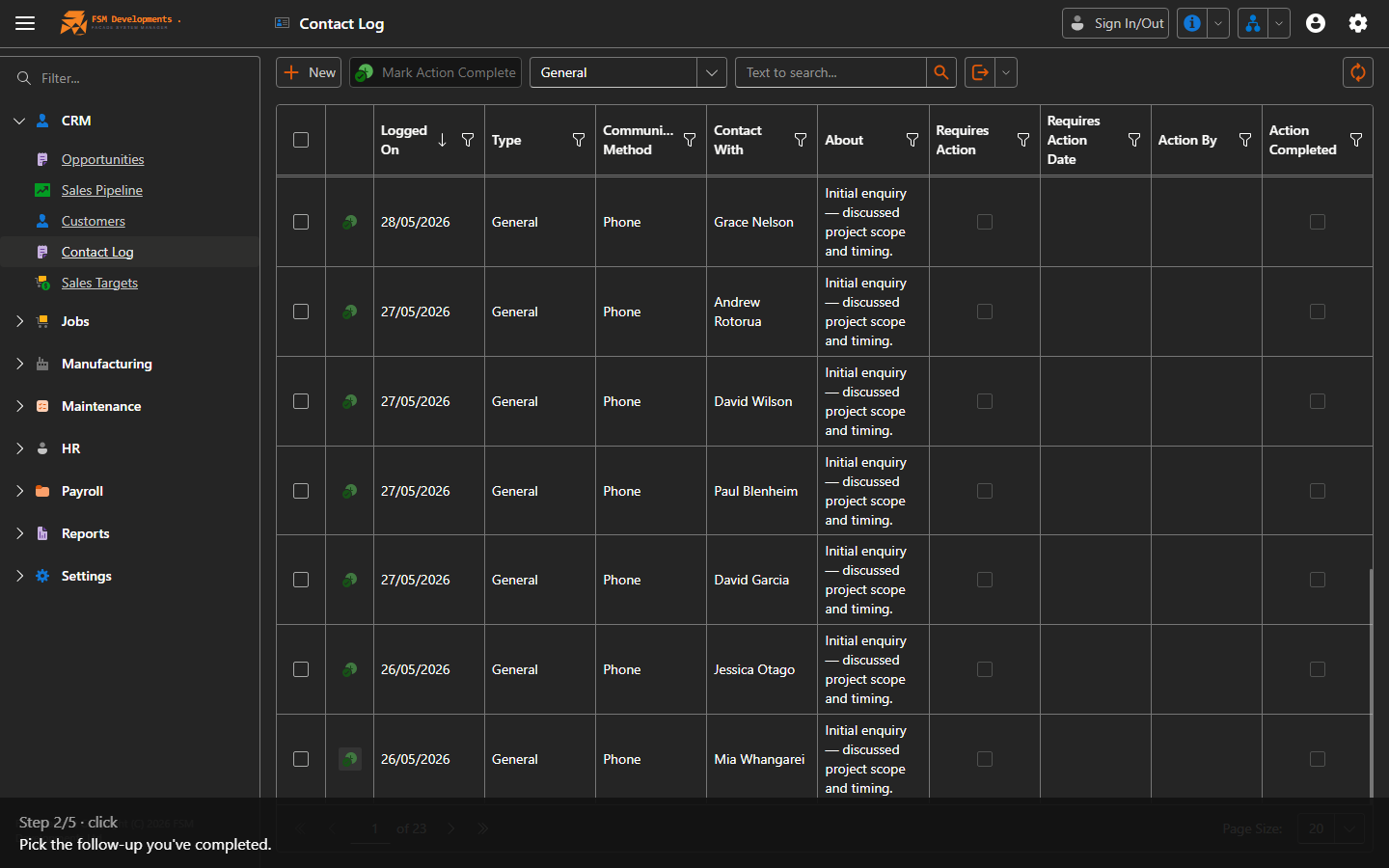Open the settings gear icon
Viewport: 1389px width, 868px height.
pos(1358,23)
